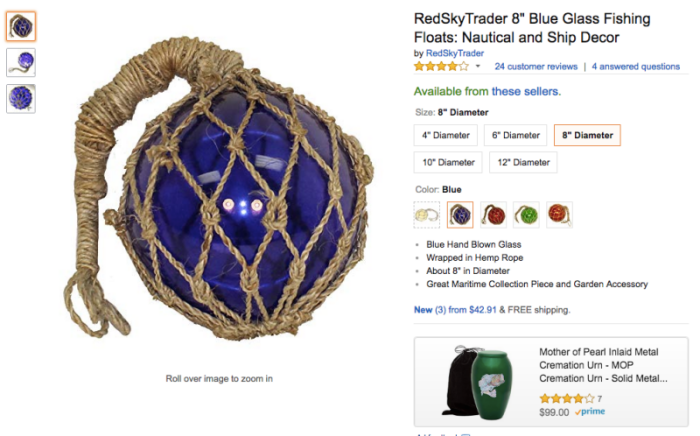
Task: Open the 'these sellers' link
Action: point(525,91)
